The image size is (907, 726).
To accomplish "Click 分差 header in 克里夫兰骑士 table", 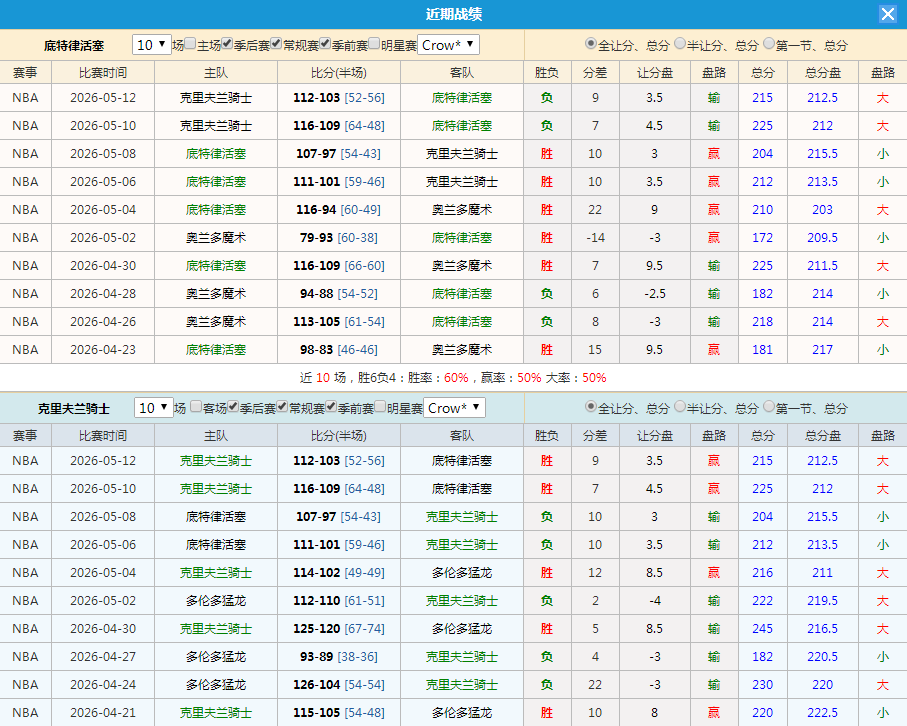I will coord(595,436).
